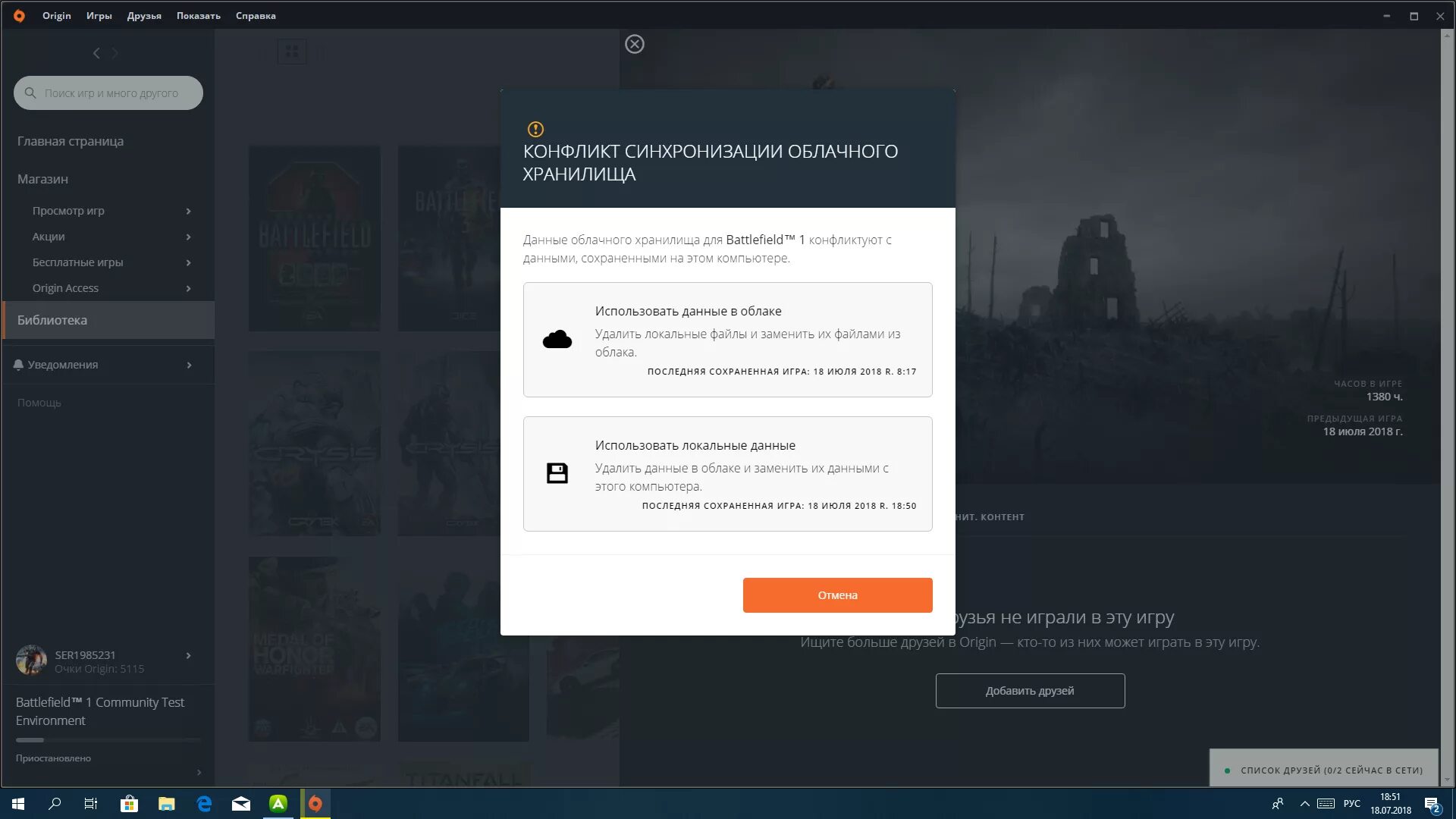Expand the SER1985231 profile menu
The height and width of the screenshot is (819, 1456).
(x=188, y=655)
